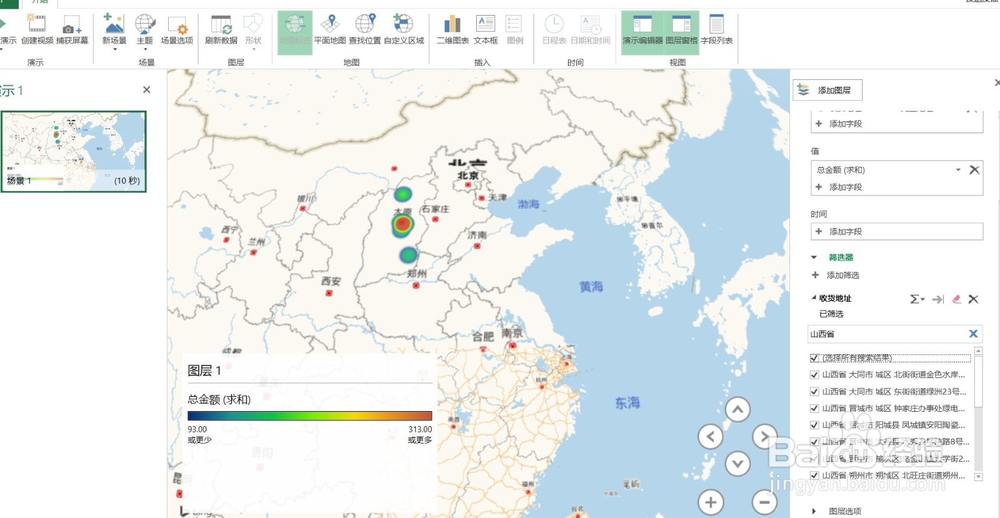Rotate map right with right arrow
This screenshot has height=518, width=1000.
coord(764,437)
